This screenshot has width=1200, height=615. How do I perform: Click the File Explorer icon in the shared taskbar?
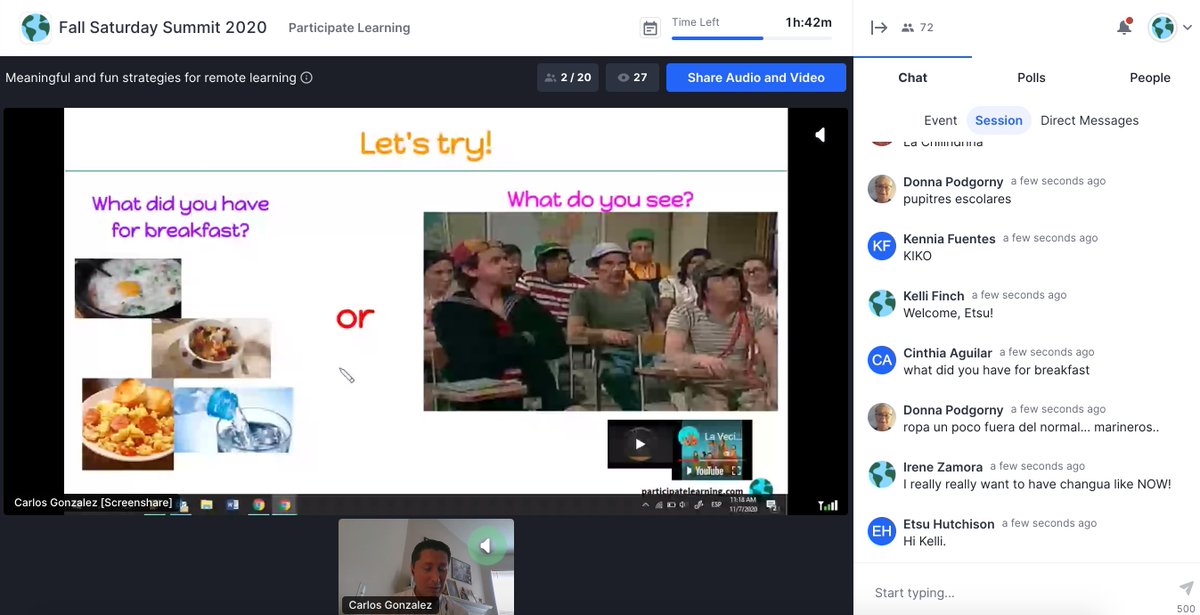[x=207, y=505]
